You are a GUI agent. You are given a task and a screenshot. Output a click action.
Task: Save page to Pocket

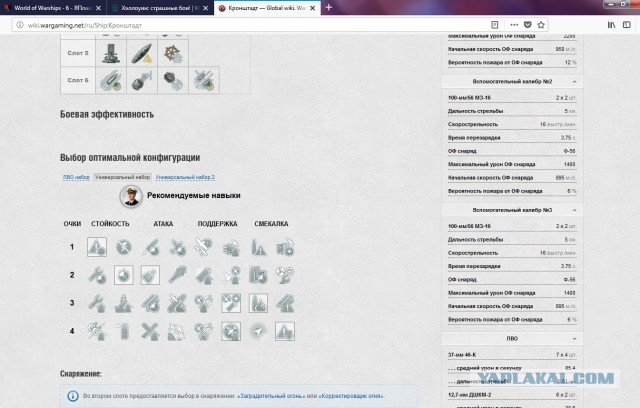(528, 25)
